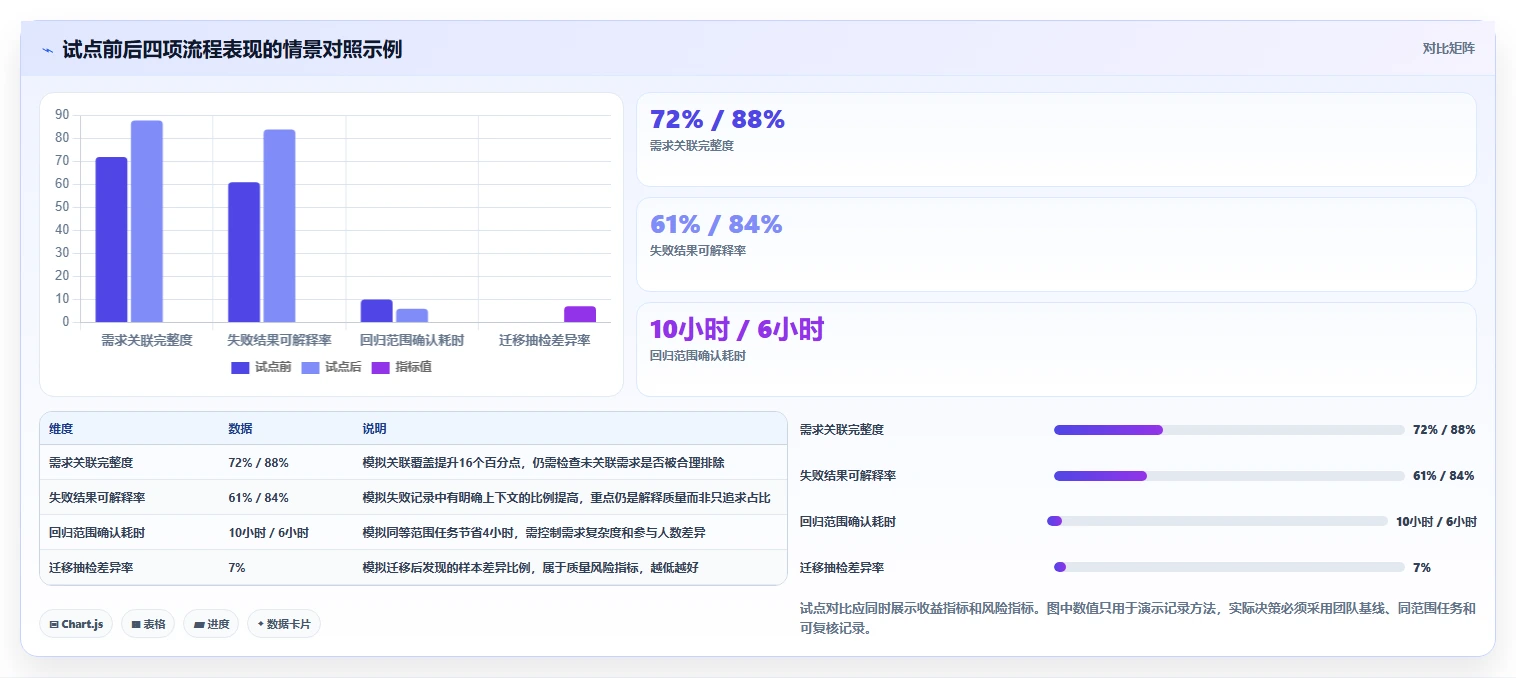Viewport: 1516px width, 678px height.
Task: Click the 数据 column header
Action: click(240, 429)
